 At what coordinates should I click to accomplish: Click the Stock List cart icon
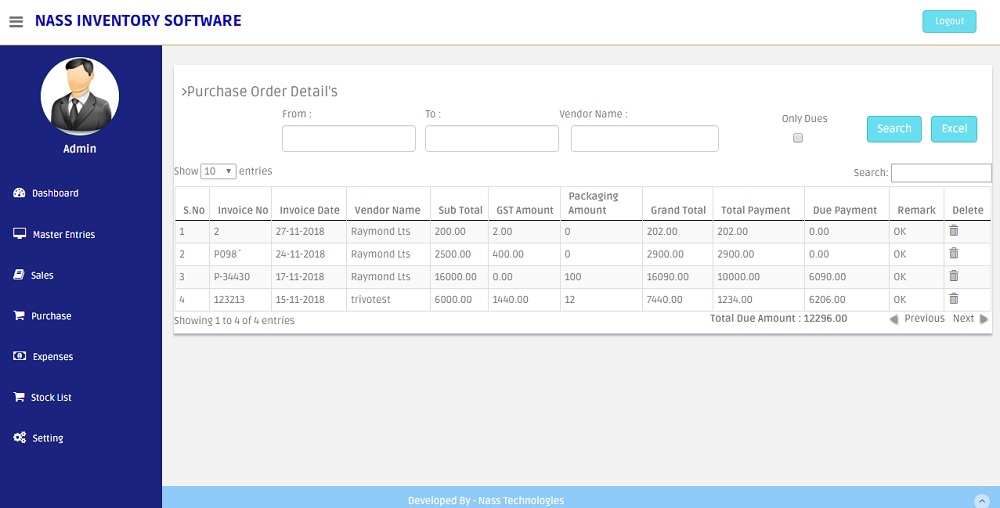(x=18, y=396)
